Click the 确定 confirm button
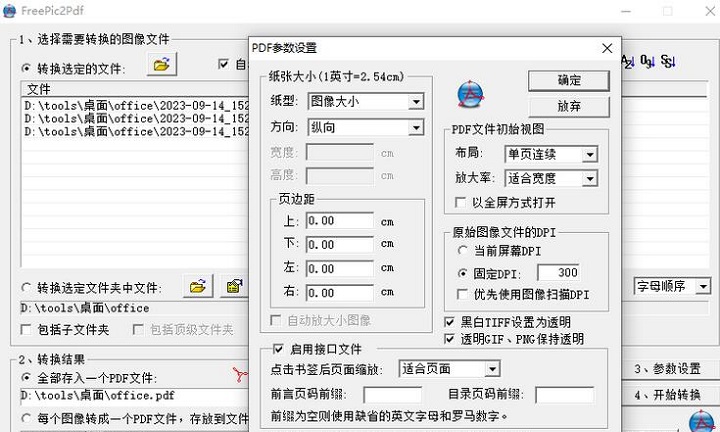The width and height of the screenshot is (720, 432). [x=569, y=81]
